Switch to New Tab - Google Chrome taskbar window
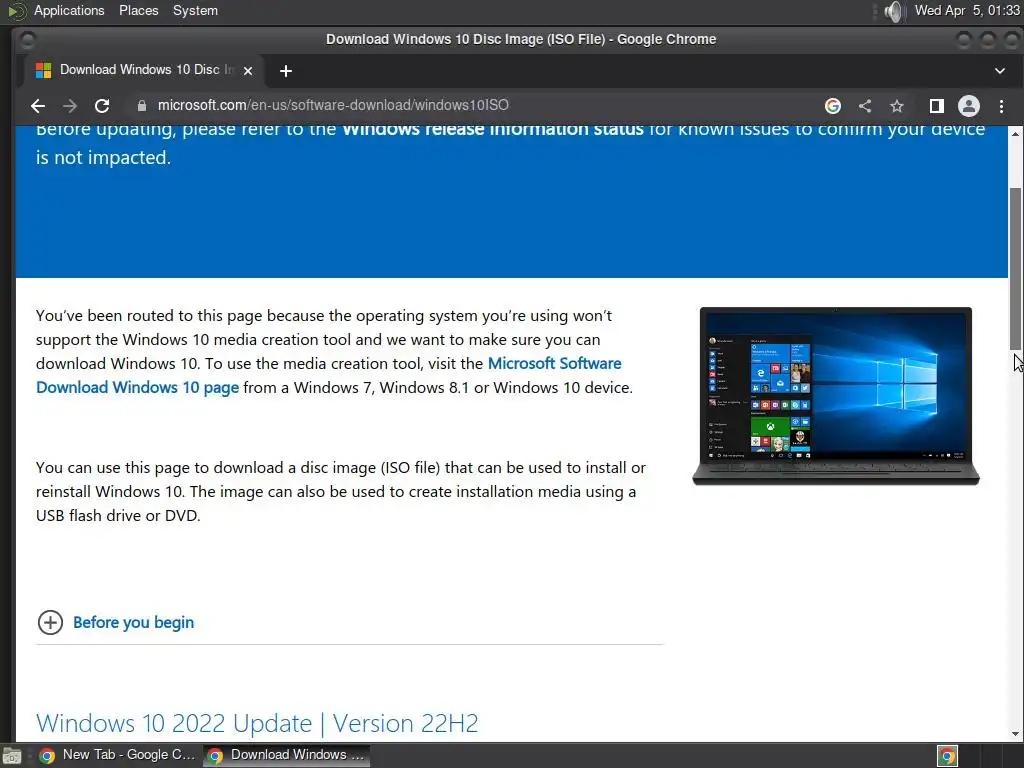Image resolution: width=1024 pixels, height=768 pixels. coord(118,755)
